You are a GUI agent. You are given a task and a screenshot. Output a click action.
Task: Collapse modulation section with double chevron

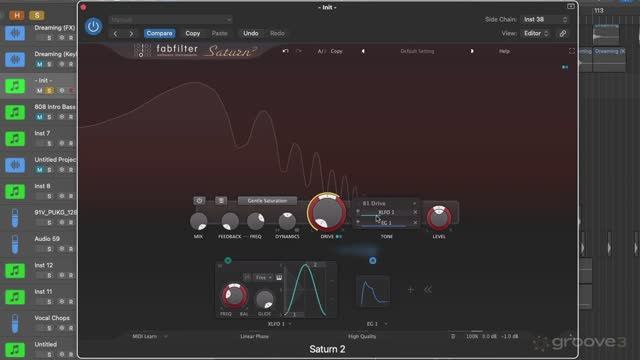pyautogui.click(x=428, y=290)
